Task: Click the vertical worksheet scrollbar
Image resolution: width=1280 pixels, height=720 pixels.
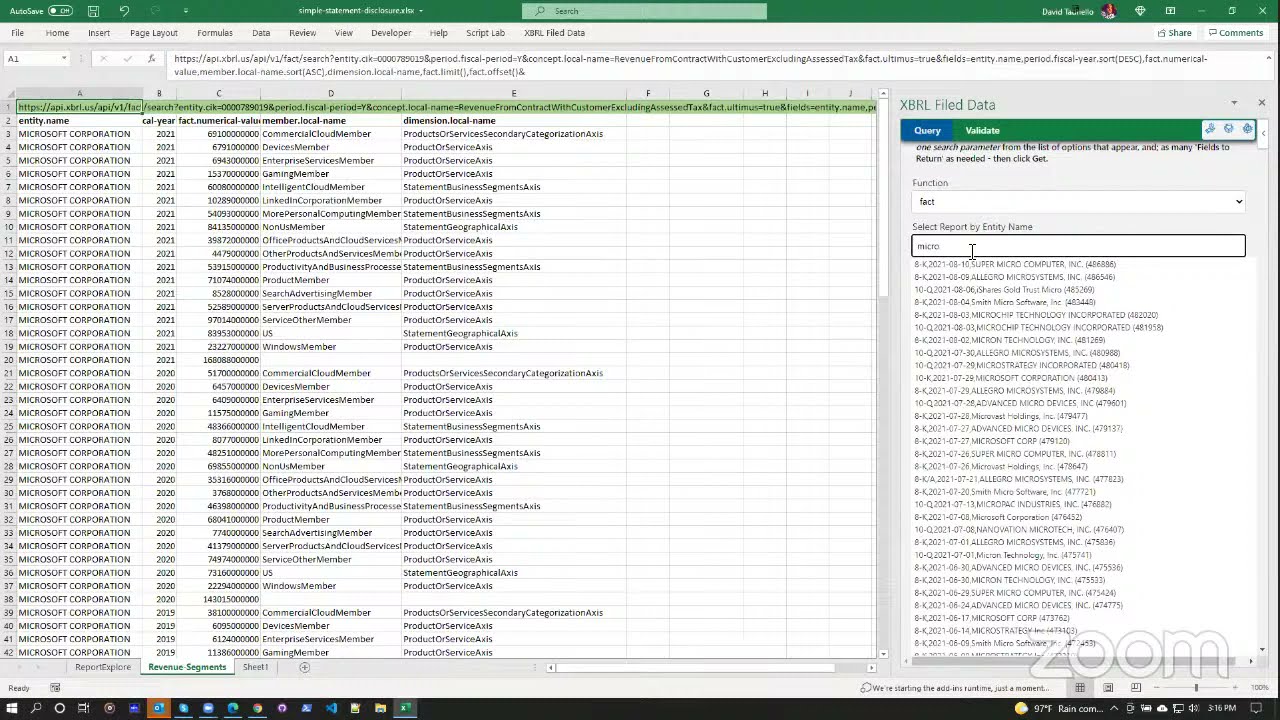Action: [x=882, y=197]
